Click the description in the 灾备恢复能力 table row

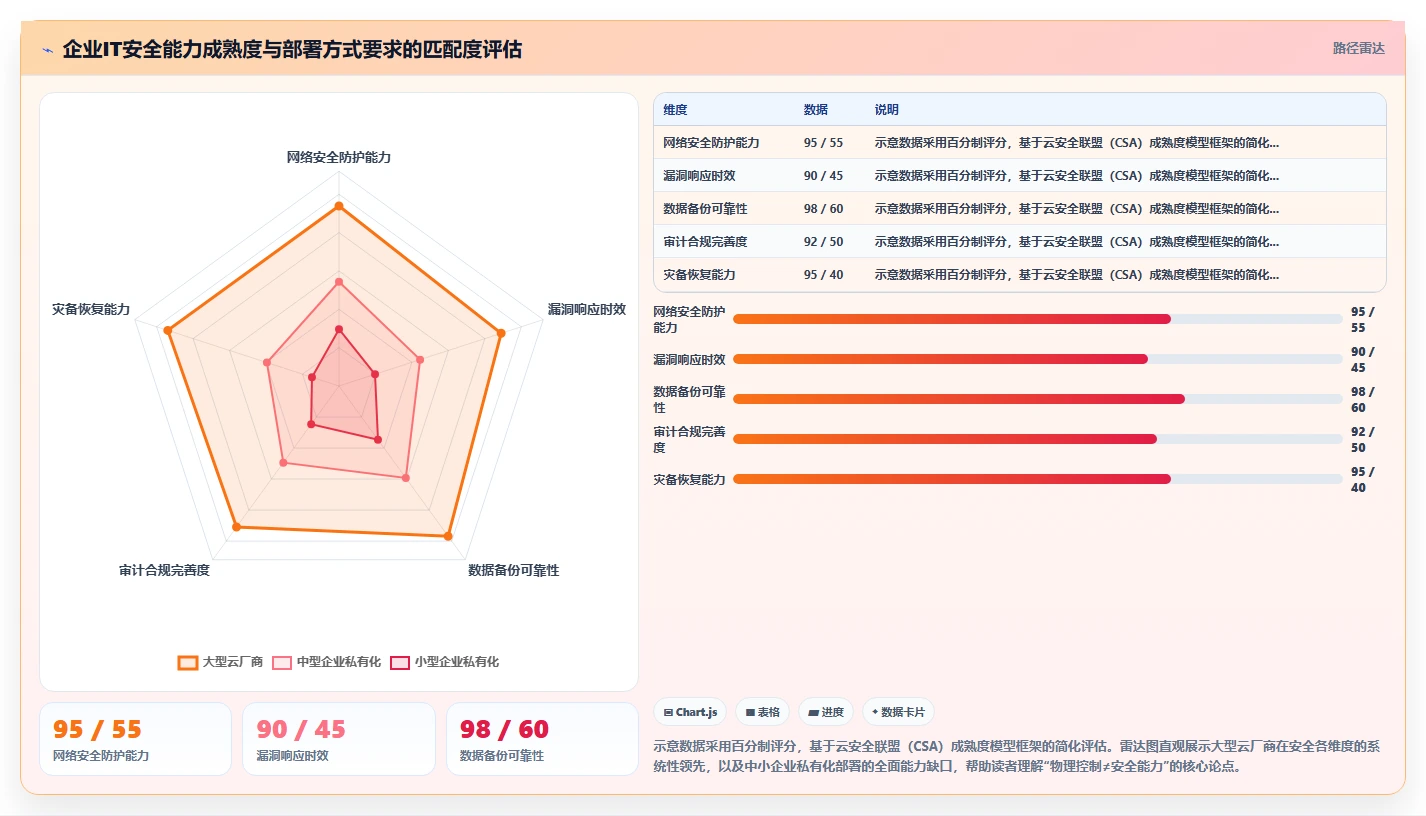point(1076,275)
